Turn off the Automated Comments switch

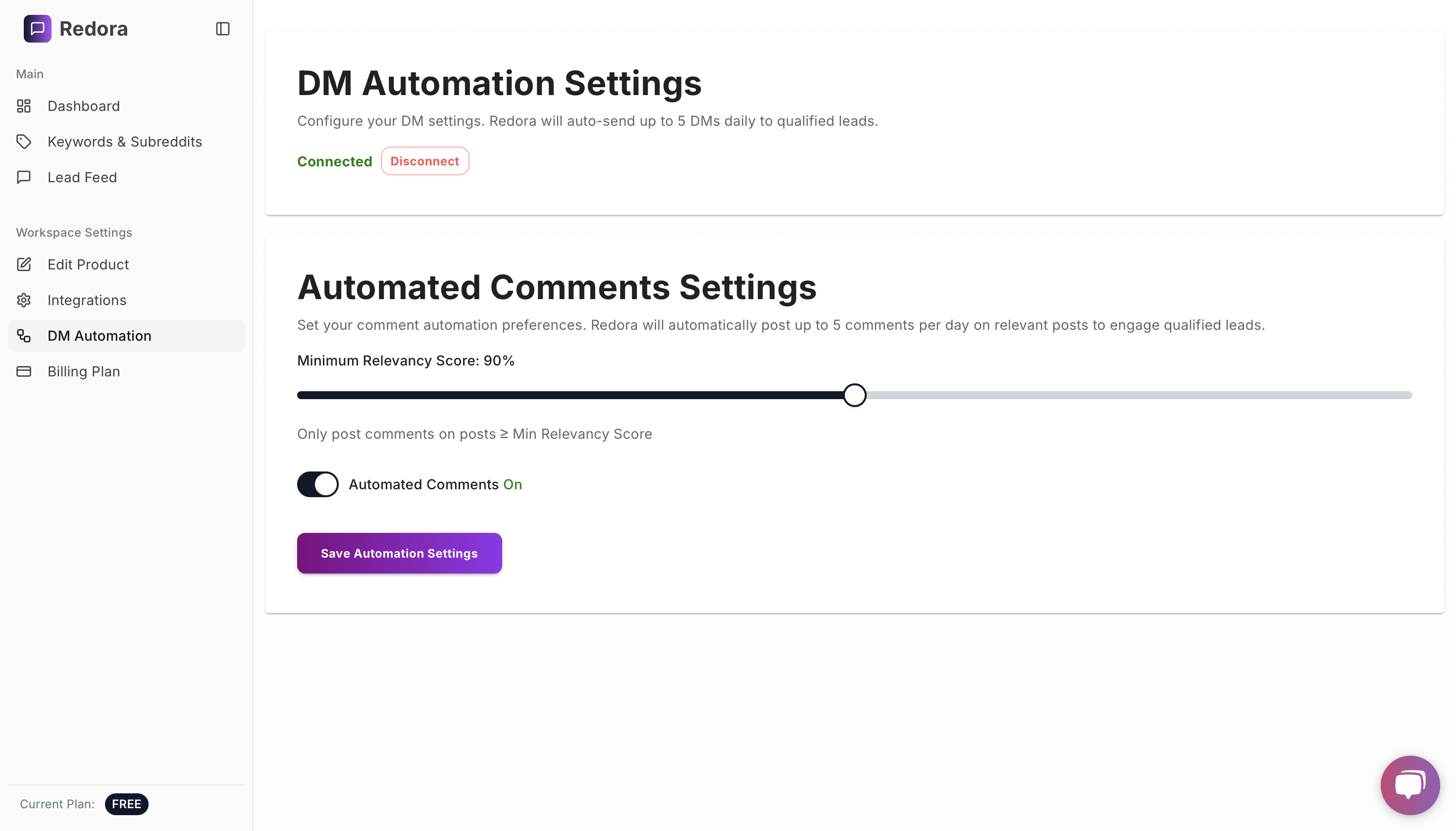tap(317, 484)
